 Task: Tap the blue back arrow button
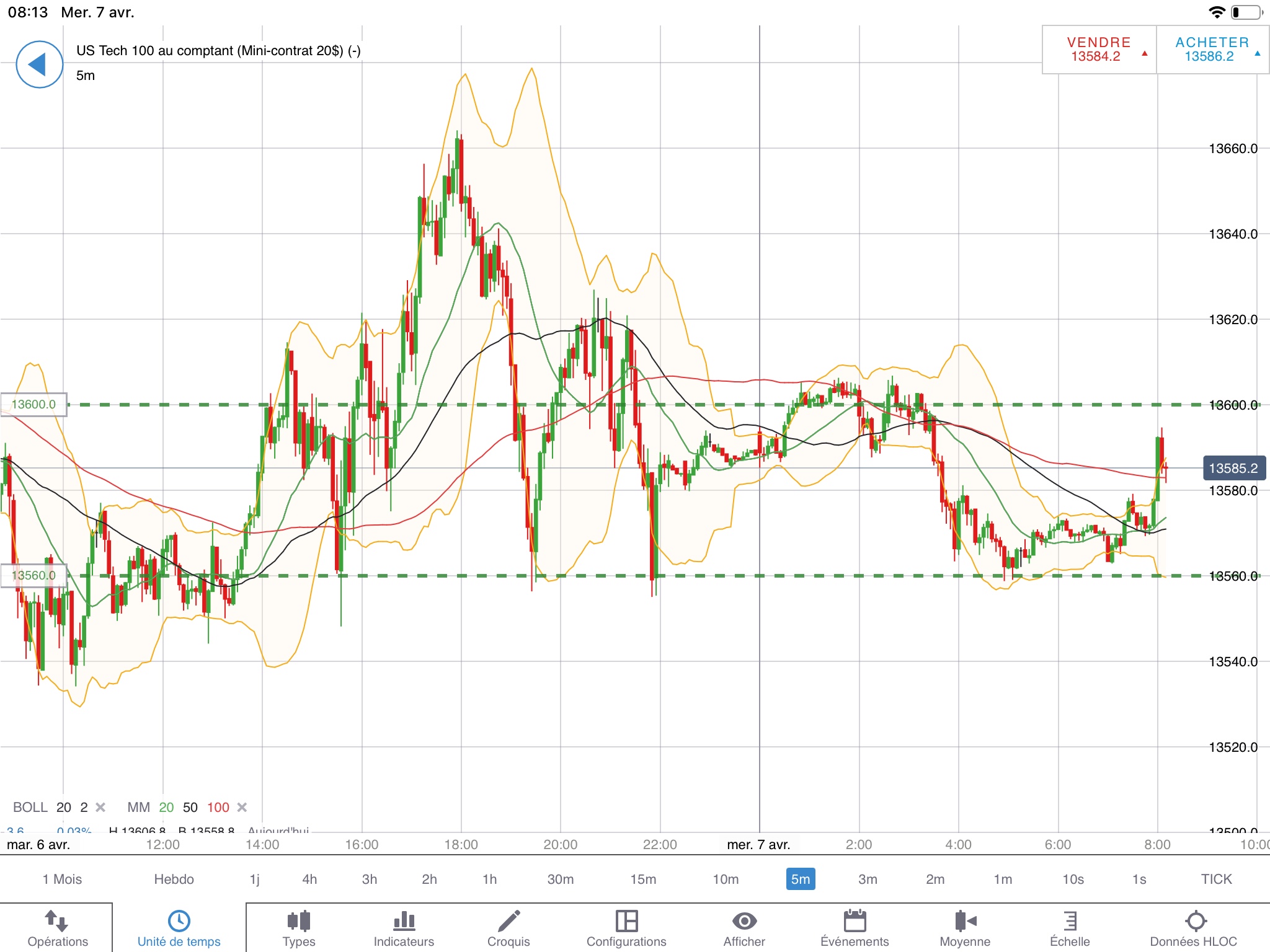(x=39, y=64)
